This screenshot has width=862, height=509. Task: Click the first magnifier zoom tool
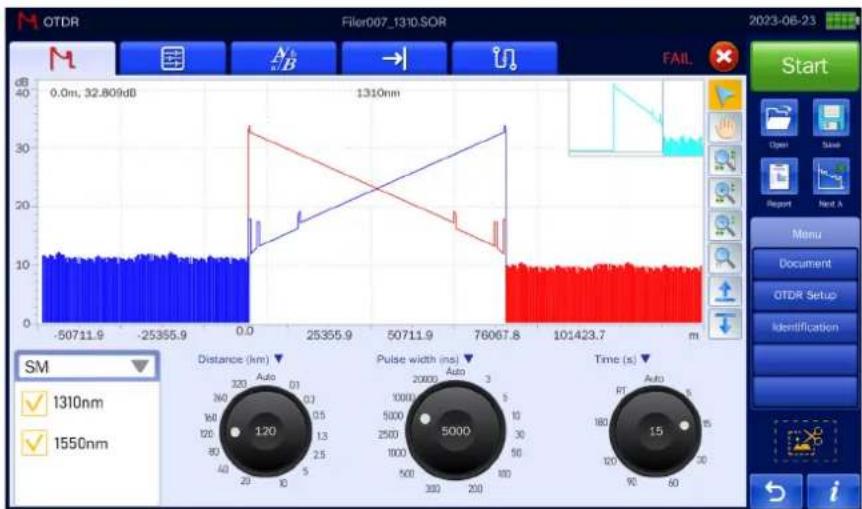(725, 161)
